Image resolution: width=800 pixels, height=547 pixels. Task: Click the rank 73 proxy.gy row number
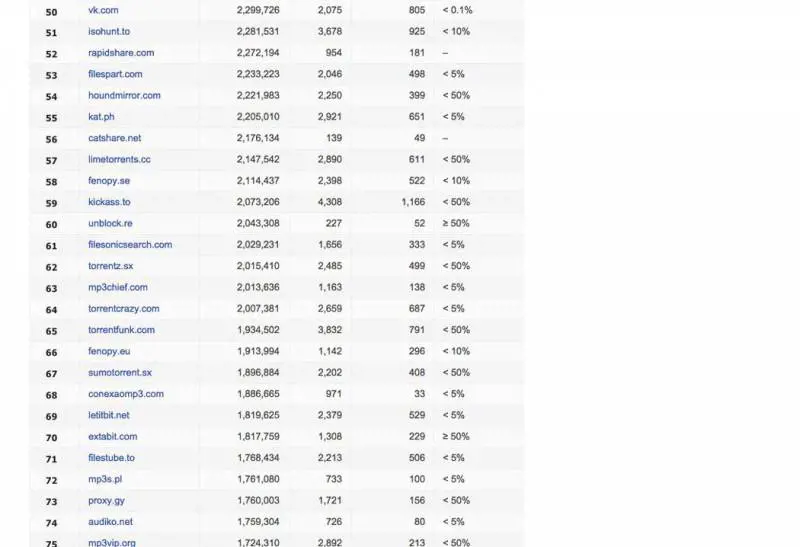coord(51,502)
